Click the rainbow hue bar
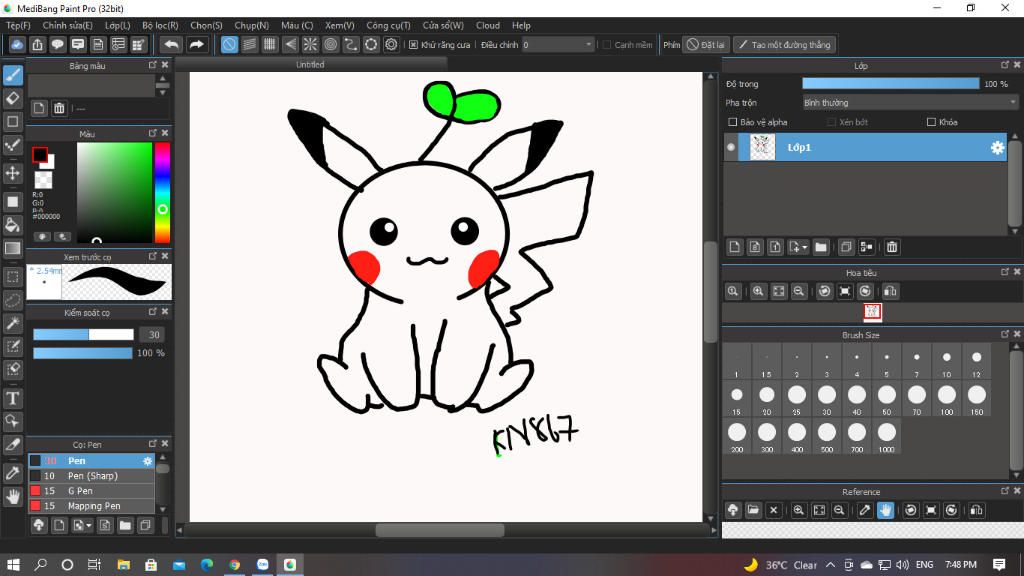Image resolution: width=1024 pixels, height=576 pixels. 162,193
